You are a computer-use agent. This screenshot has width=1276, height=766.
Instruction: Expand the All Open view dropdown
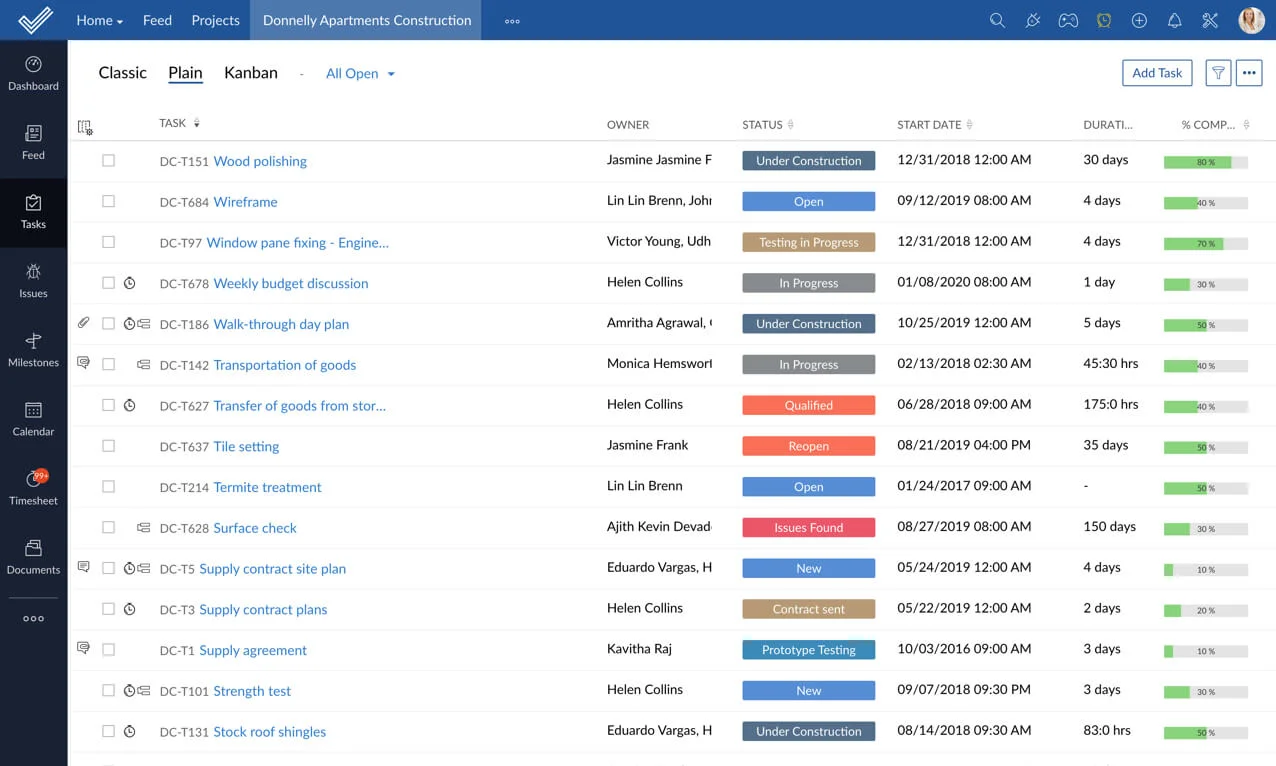tap(360, 74)
